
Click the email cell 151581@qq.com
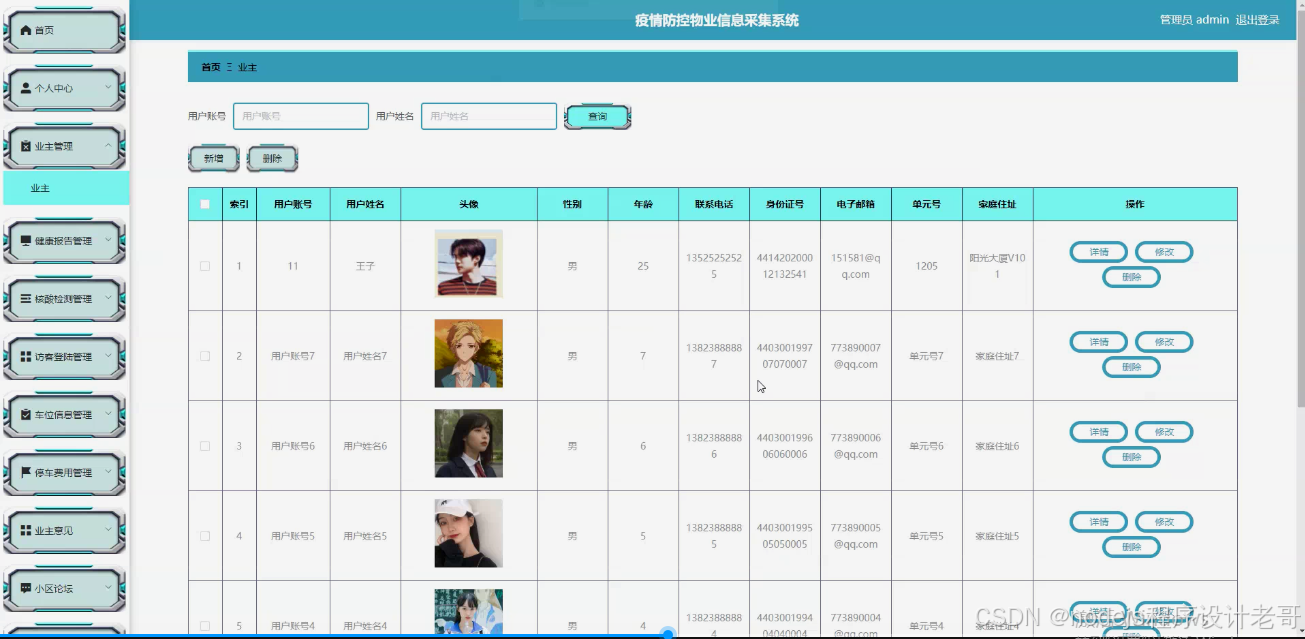click(856, 266)
